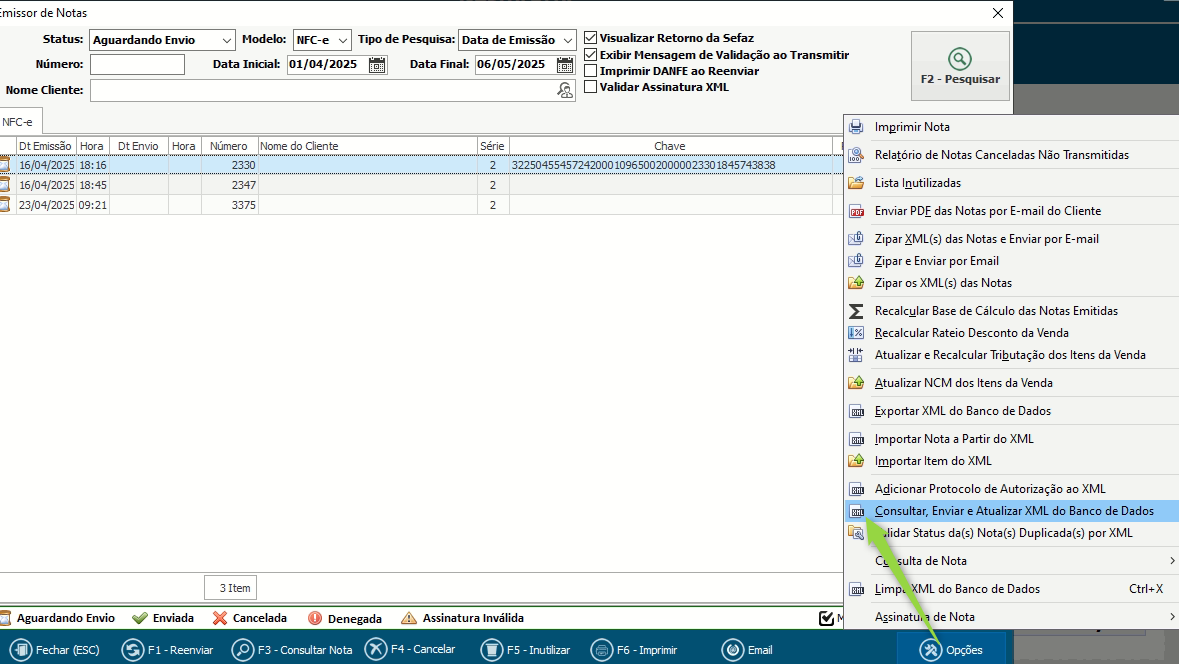Open the Data Final calendar picker icon

coord(565,65)
